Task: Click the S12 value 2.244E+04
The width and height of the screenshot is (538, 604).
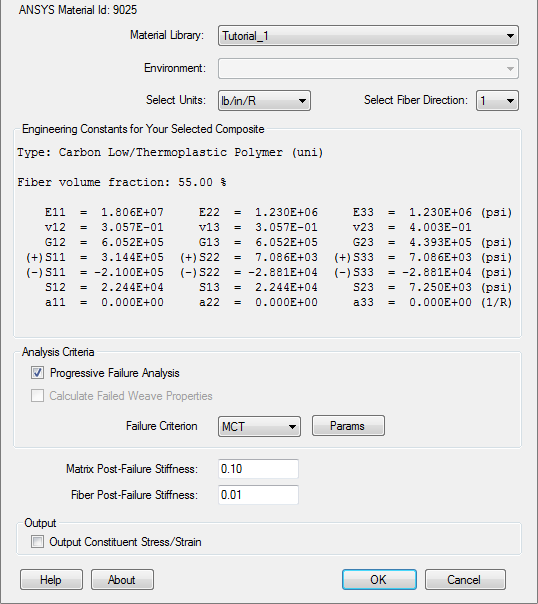Action: pyautogui.click(x=132, y=287)
